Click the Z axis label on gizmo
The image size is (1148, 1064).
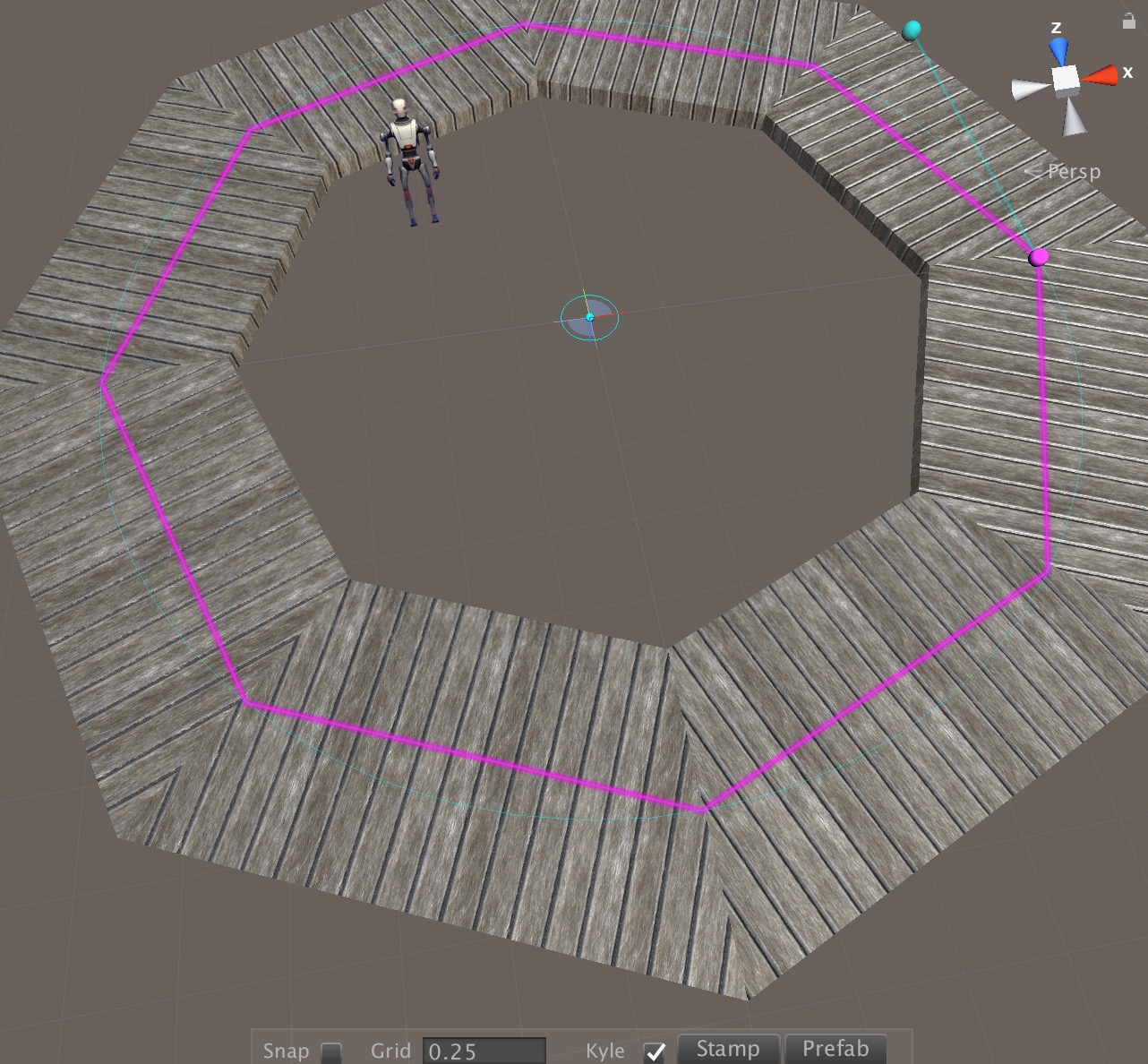click(1057, 28)
